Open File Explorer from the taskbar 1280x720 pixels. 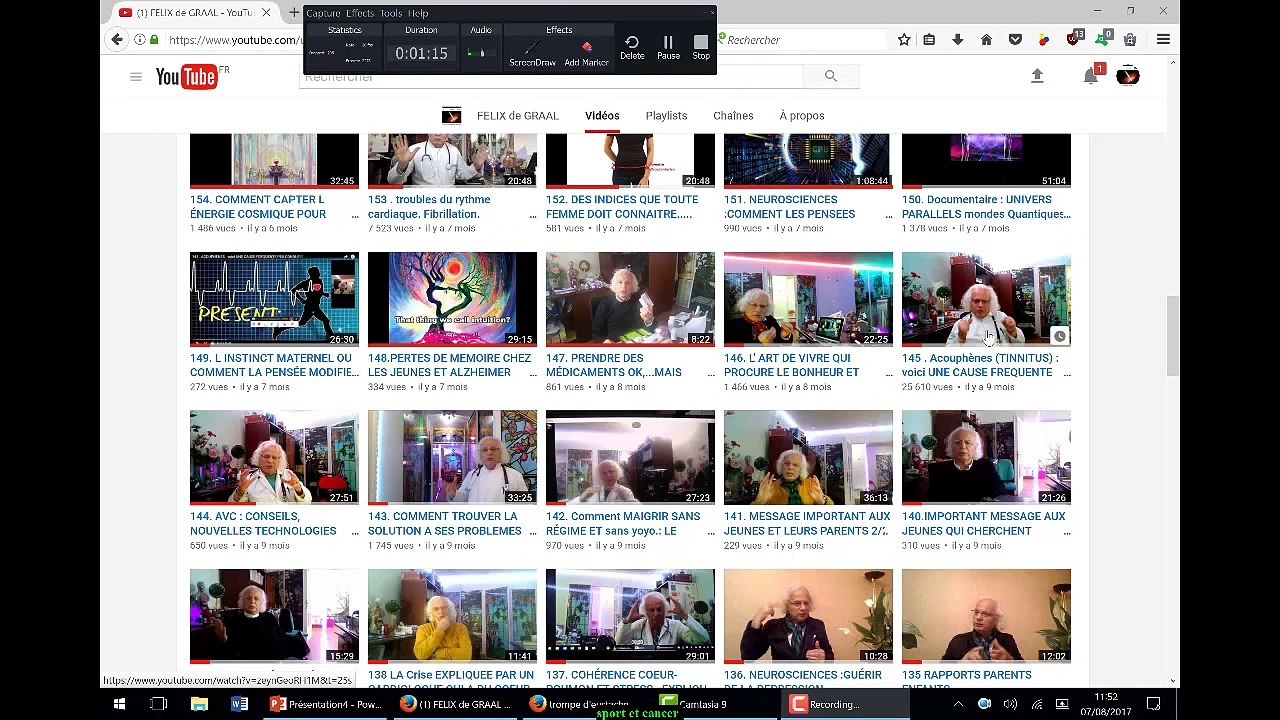click(x=199, y=704)
